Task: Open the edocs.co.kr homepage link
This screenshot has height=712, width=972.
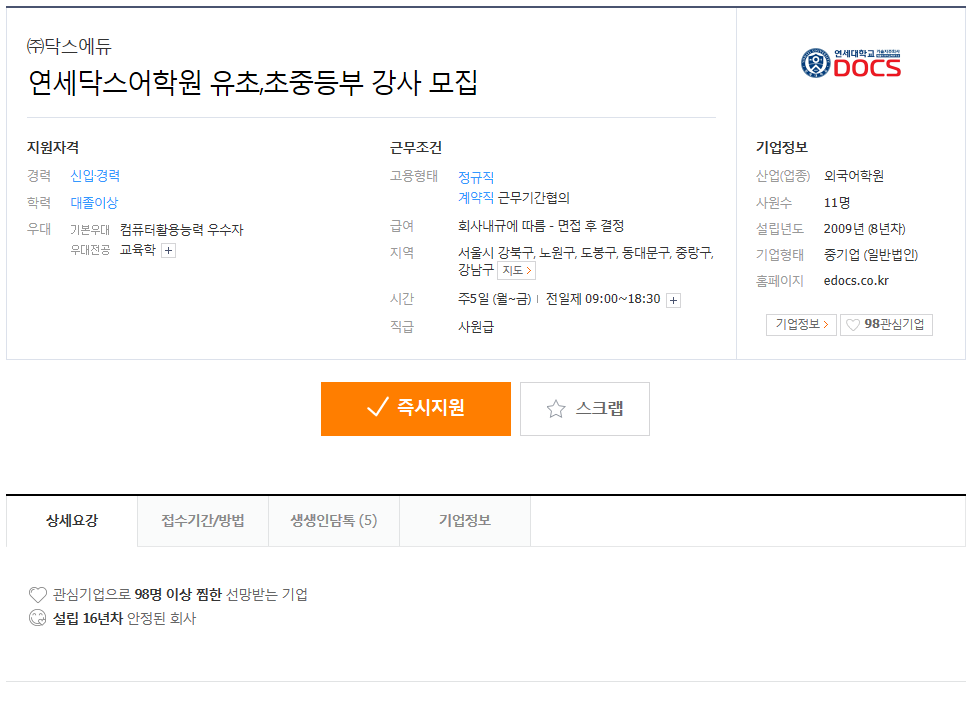Action: coord(856,281)
